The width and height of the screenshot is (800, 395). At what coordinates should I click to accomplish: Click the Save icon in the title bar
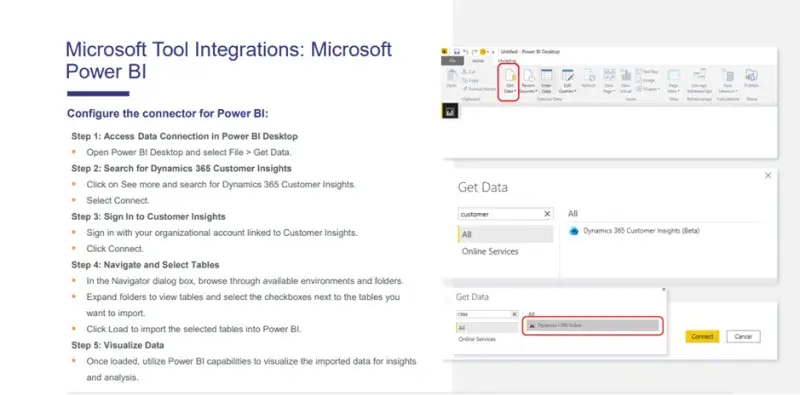[x=457, y=52]
